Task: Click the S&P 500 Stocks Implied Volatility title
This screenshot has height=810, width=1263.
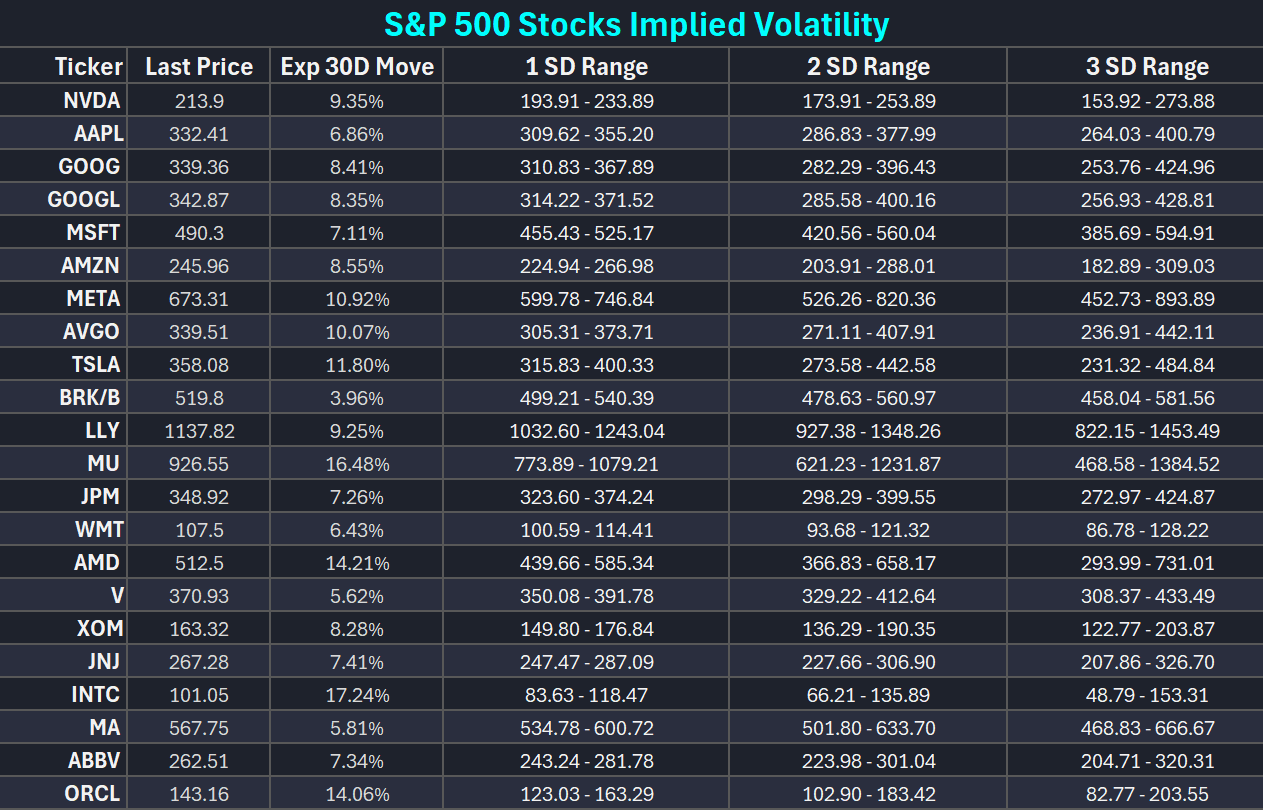Action: pyautogui.click(x=636, y=24)
